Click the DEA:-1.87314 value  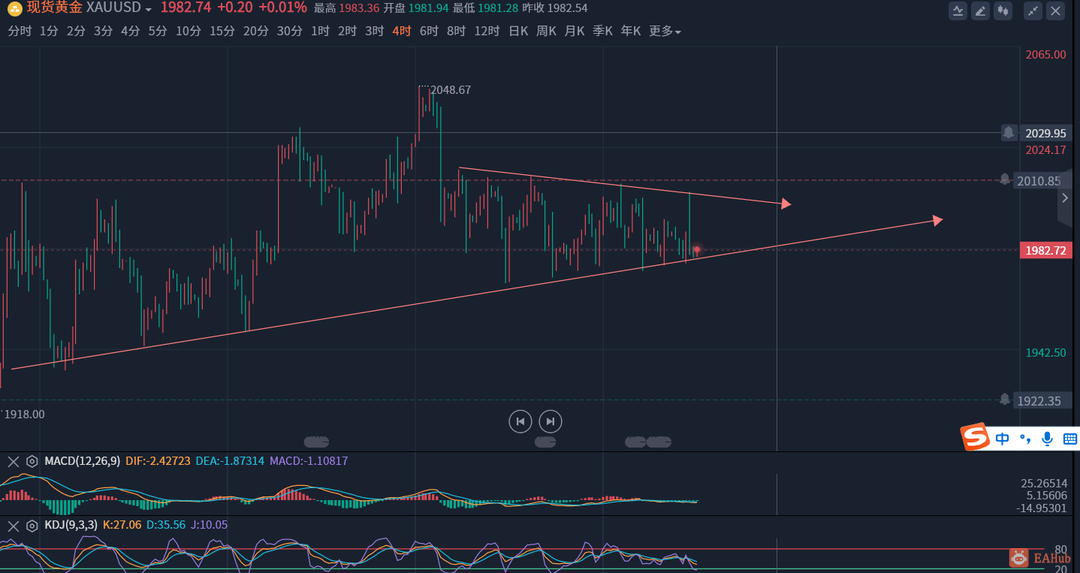click(229, 461)
